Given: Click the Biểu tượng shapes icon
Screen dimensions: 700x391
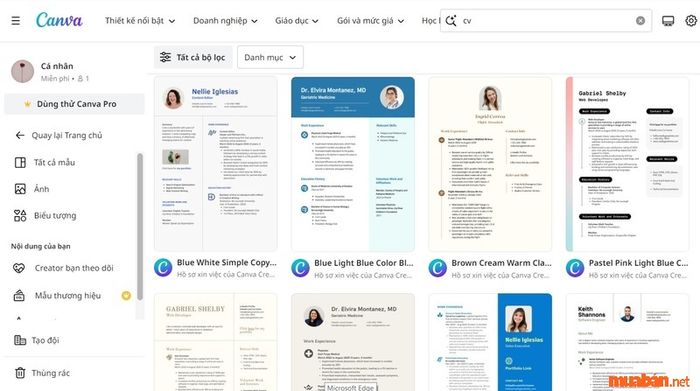Looking at the screenshot, I should pyautogui.click(x=20, y=216).
